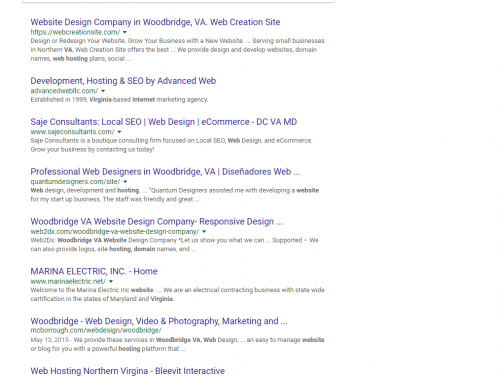Image resolution: width=500 pixels, height=377 pixels.
Task: Click the www.marinaelectric.net/ green URL
Action: point(68,281)
